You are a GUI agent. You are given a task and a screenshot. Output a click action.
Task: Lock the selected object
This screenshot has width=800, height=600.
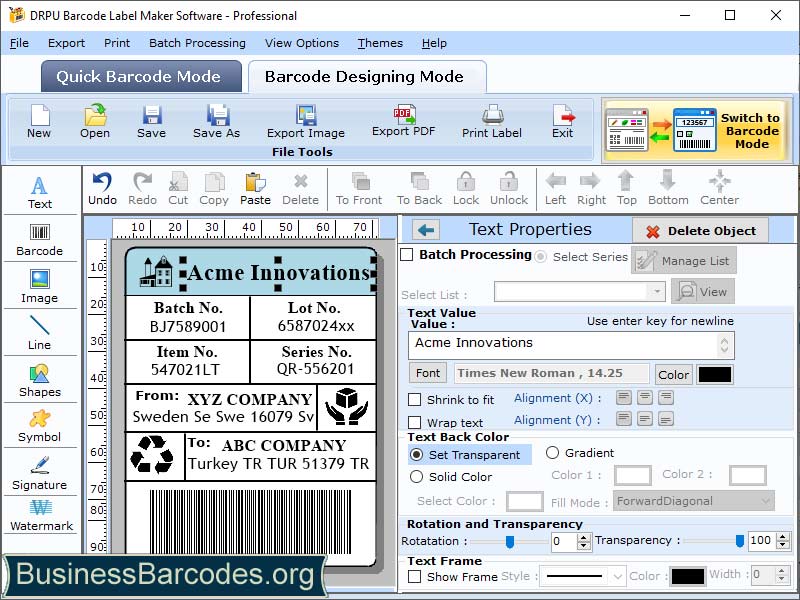[x=466, y=189]
